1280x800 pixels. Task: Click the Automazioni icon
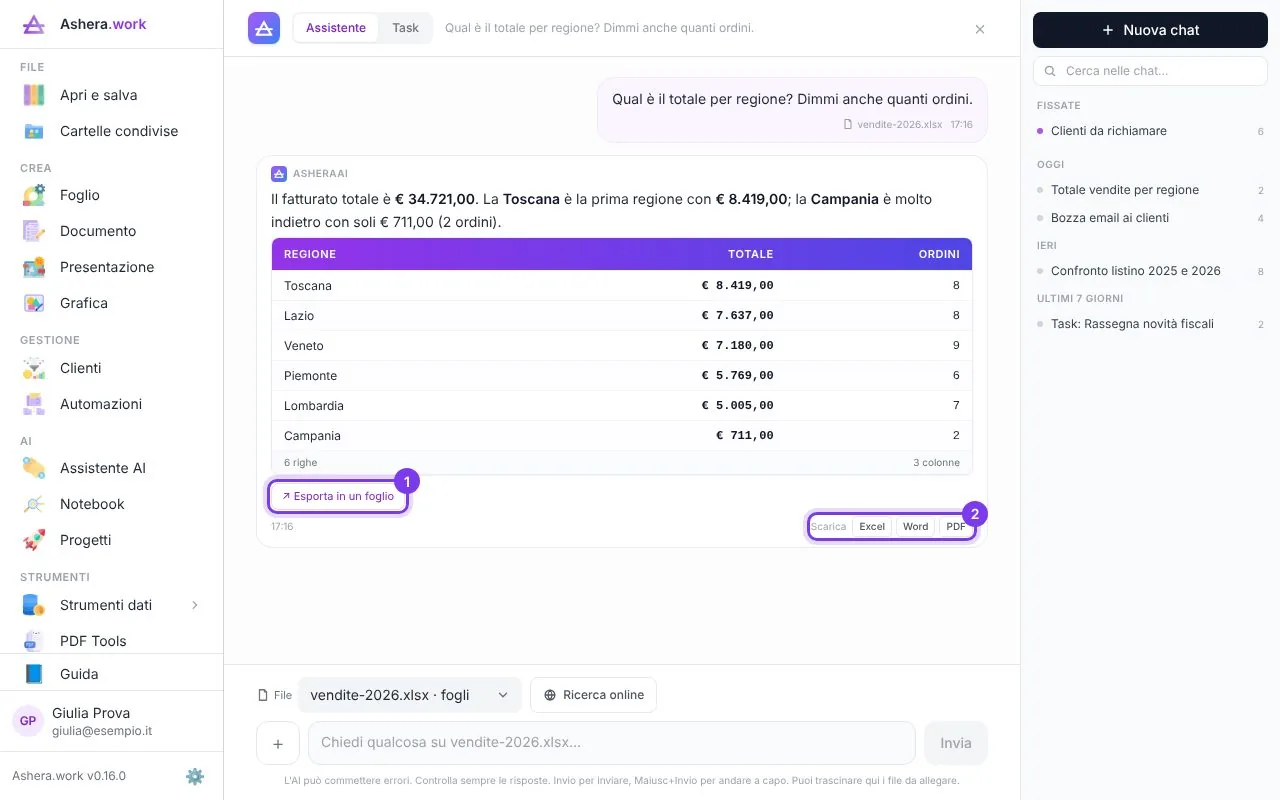(34, 404)
